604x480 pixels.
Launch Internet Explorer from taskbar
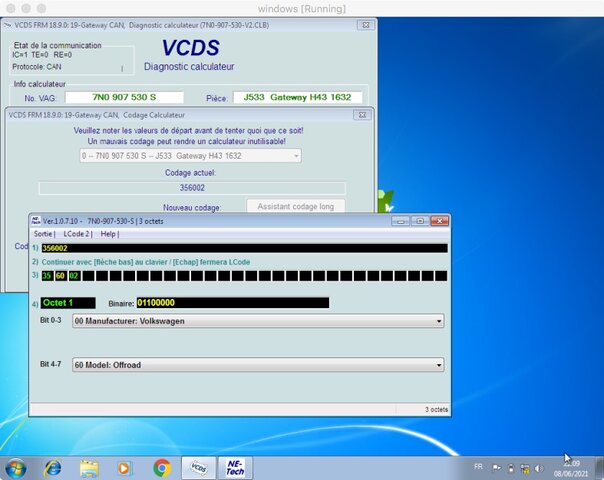53,468
